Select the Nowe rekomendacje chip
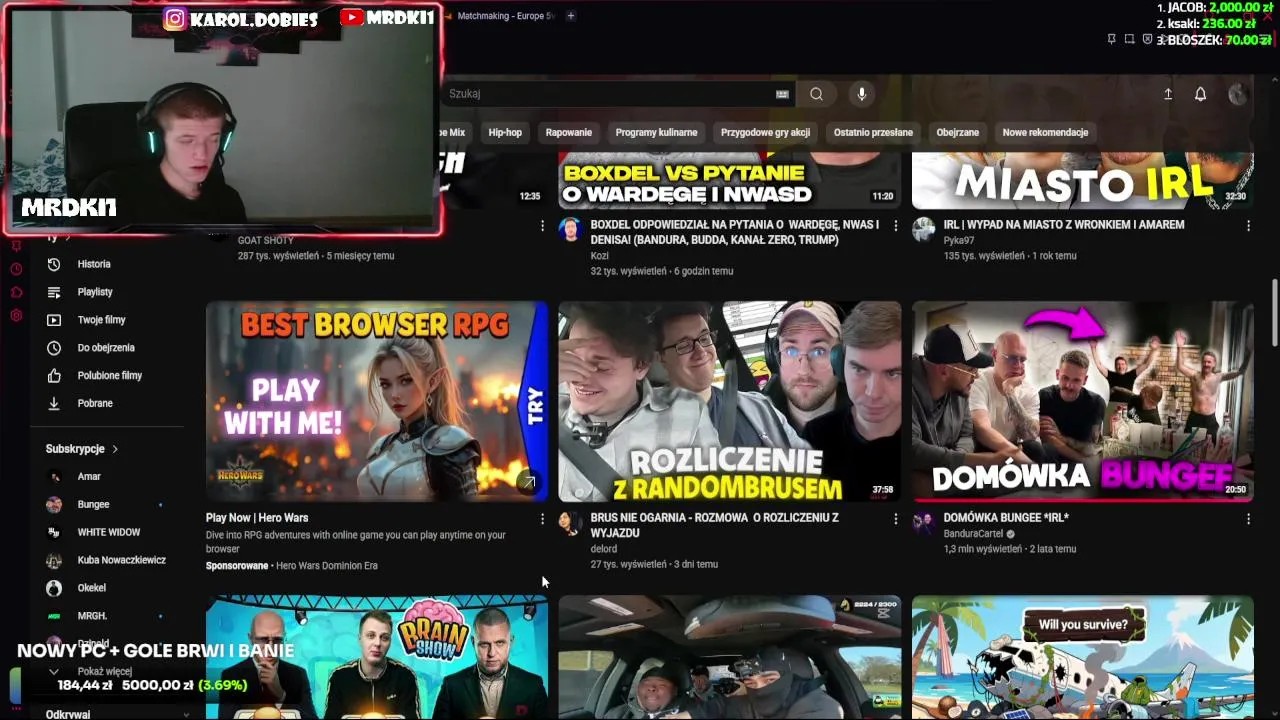The height and width of the screenshot is (720, 1280). pos(1045,132)
